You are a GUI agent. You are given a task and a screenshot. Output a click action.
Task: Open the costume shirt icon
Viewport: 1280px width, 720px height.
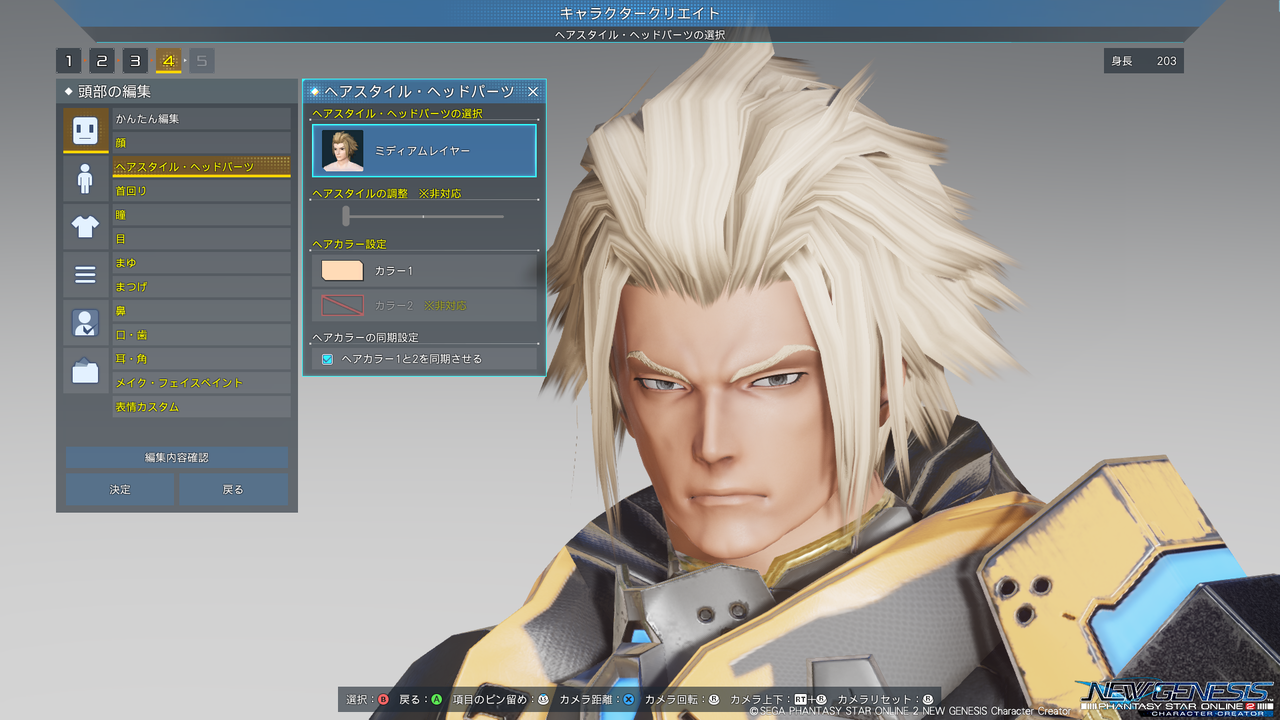click(x=85, y=226)
